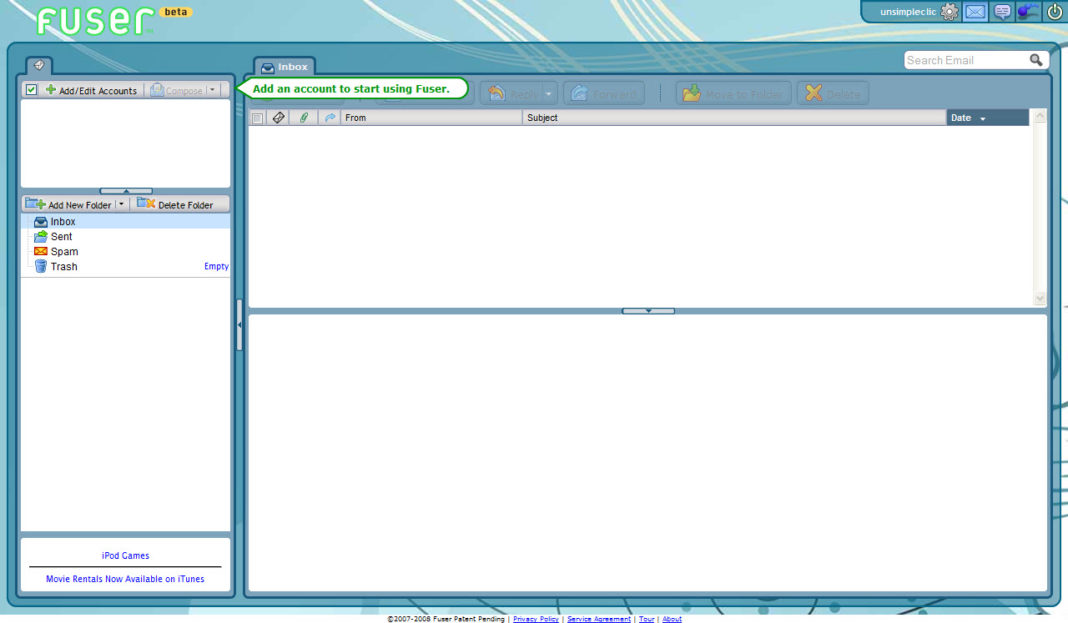1068x623 pixels.
Task: Log out with the power icon
Action: point(1054,12)
